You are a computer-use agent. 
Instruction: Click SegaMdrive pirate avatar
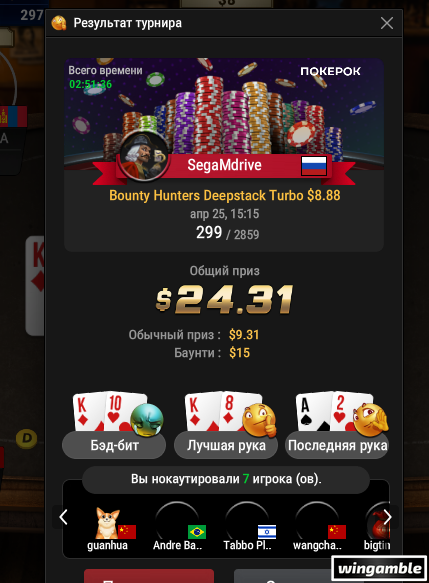(x=144, y=157)
